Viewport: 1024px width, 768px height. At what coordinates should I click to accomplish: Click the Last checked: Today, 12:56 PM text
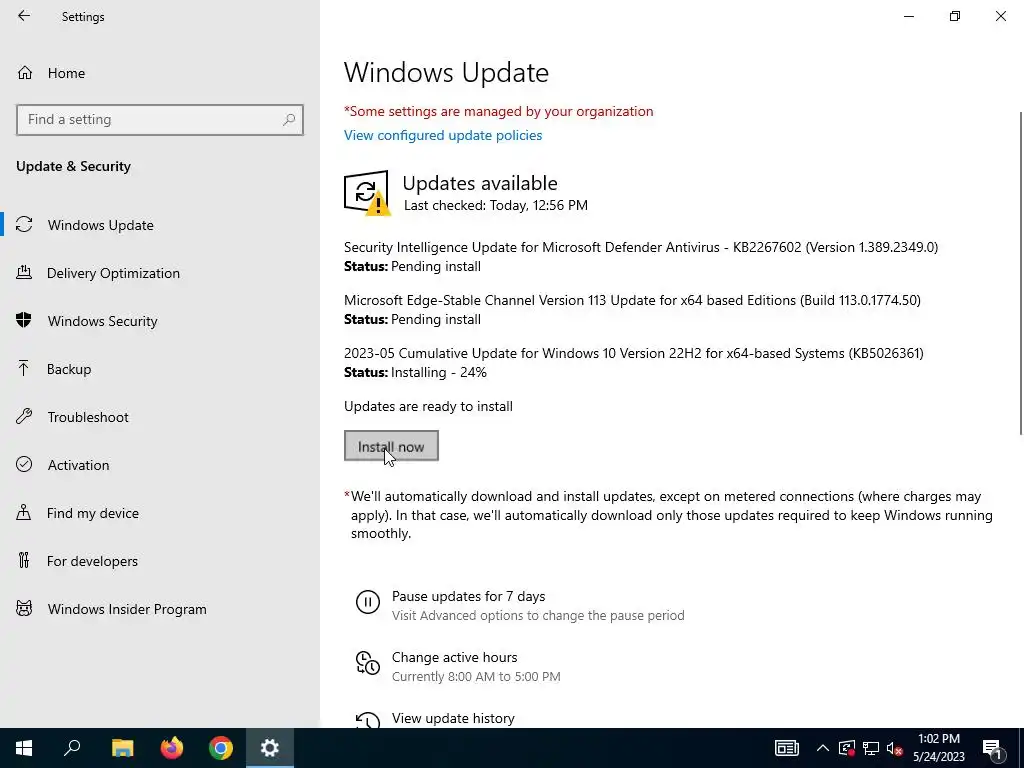[x=496, y=205]
